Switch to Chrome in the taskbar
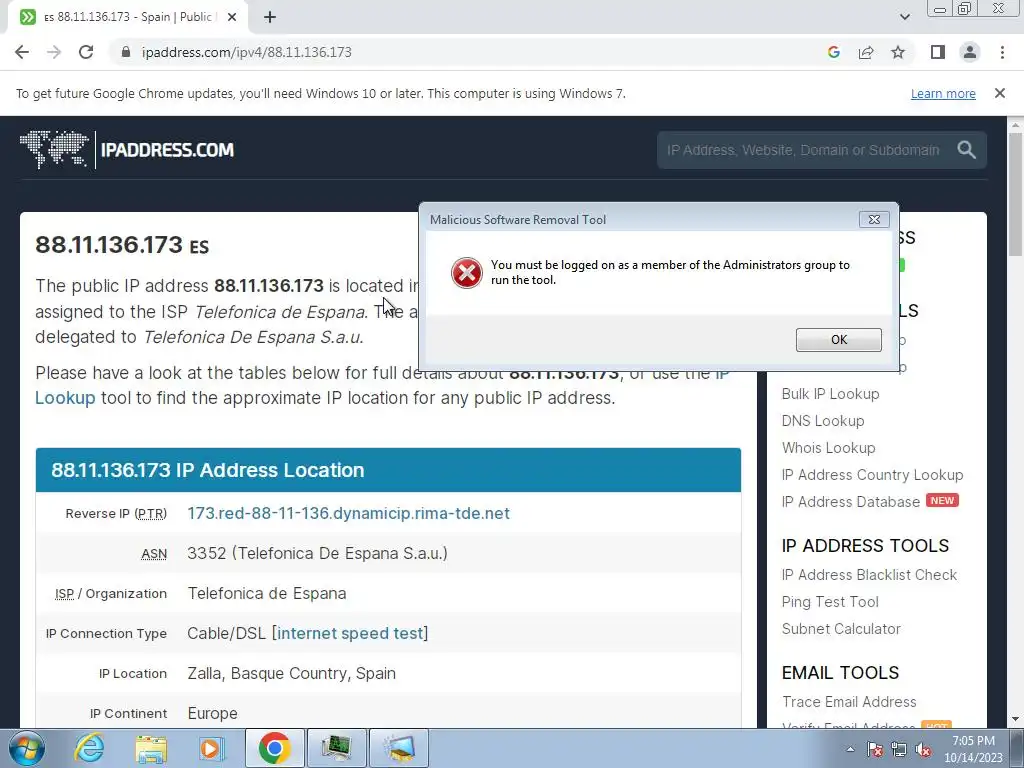 click(x=274, y=748)
